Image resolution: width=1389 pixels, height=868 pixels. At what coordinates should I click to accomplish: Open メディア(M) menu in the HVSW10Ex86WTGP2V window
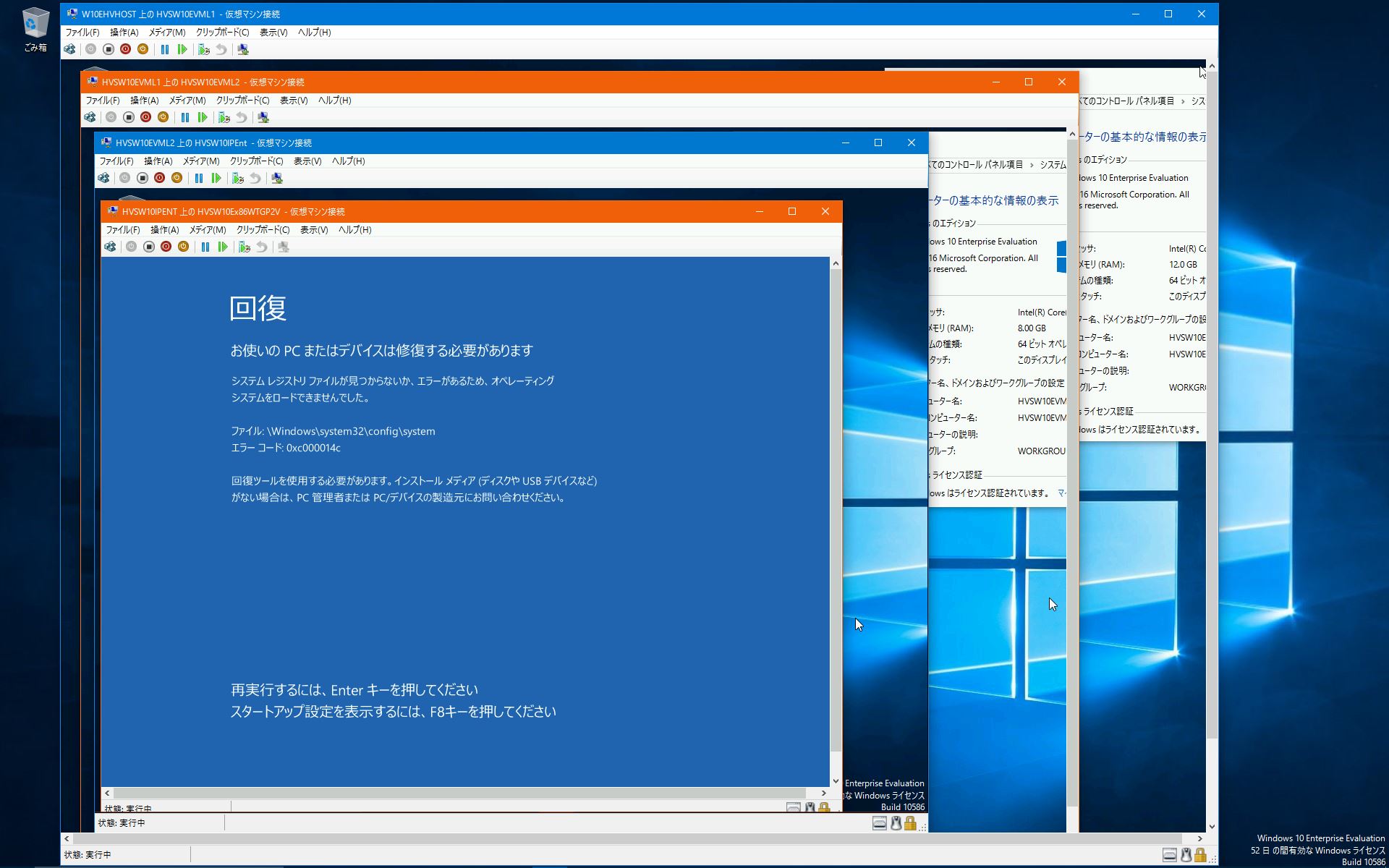(208, 230)
